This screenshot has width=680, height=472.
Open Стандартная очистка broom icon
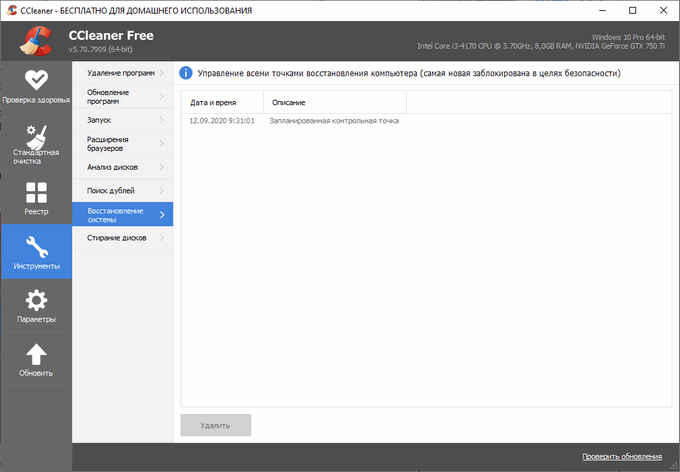click(x=36, y=137)
